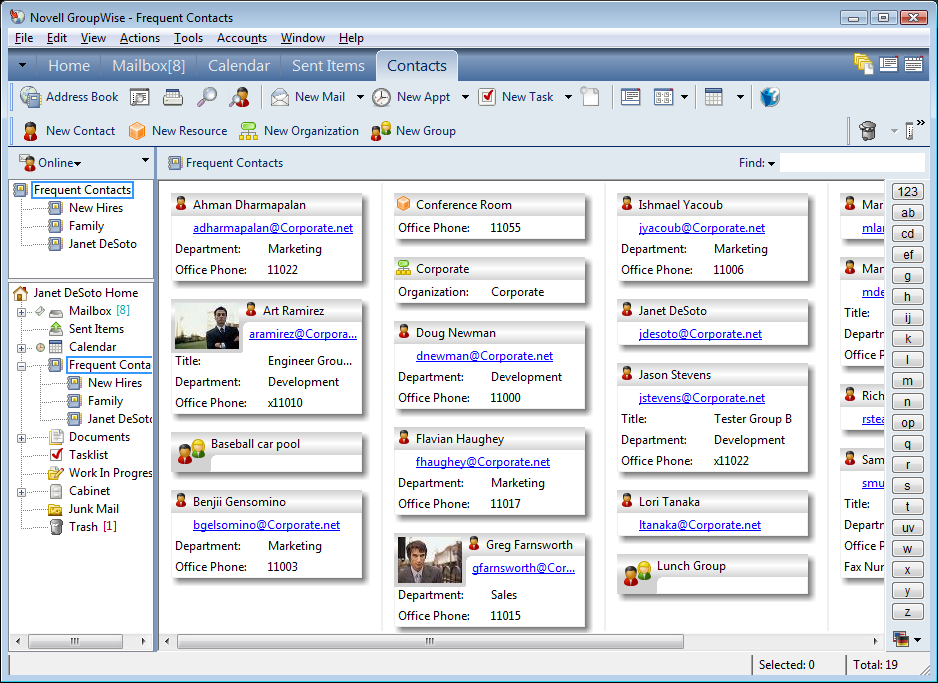Click the detail list view grid icon
The height and width of the screenshot is (683, 938).
point(714,97)
